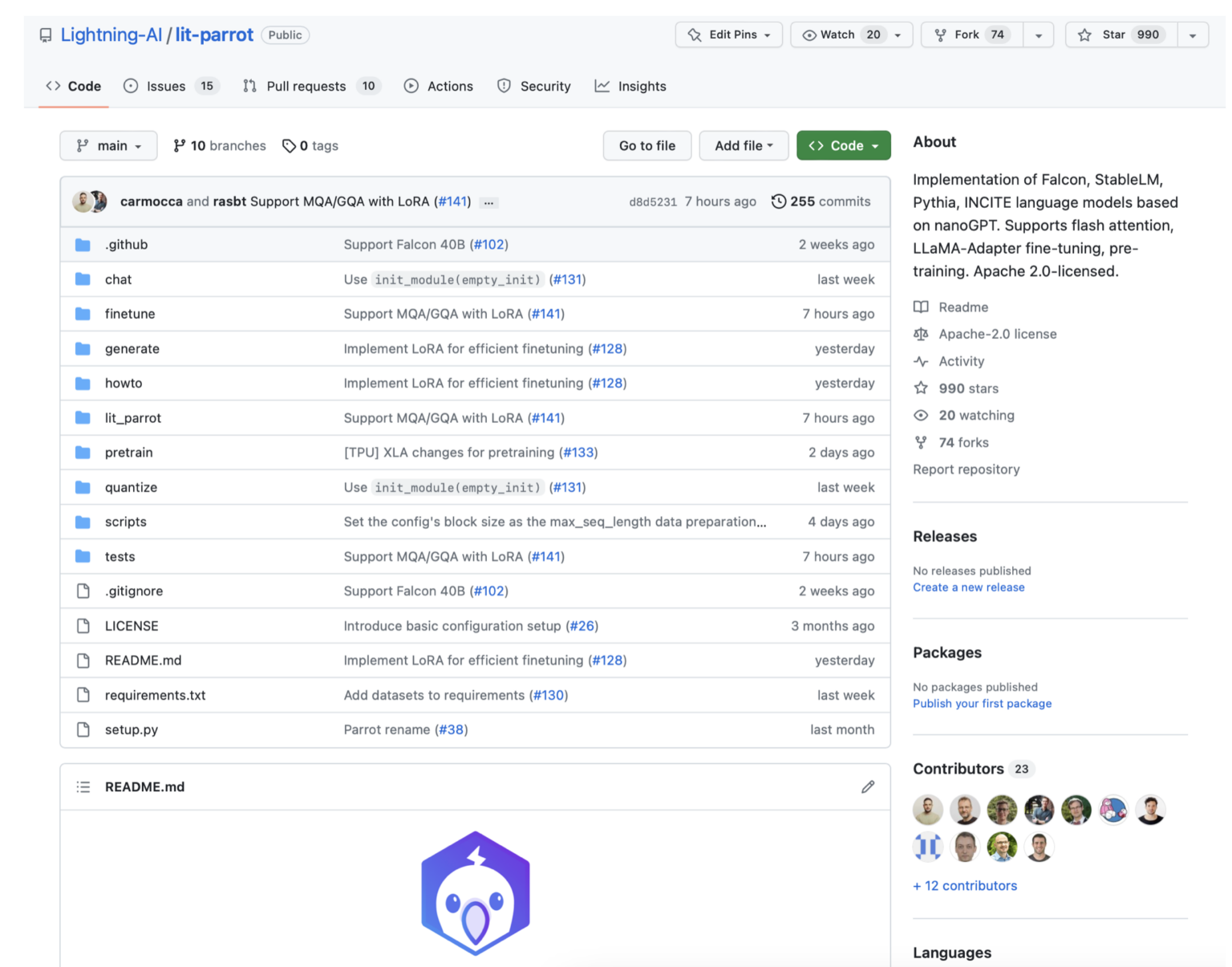Click the README edit pencil icon
Image resolution: width=1232 pixels, height=967 pixels.
(868, 787)
